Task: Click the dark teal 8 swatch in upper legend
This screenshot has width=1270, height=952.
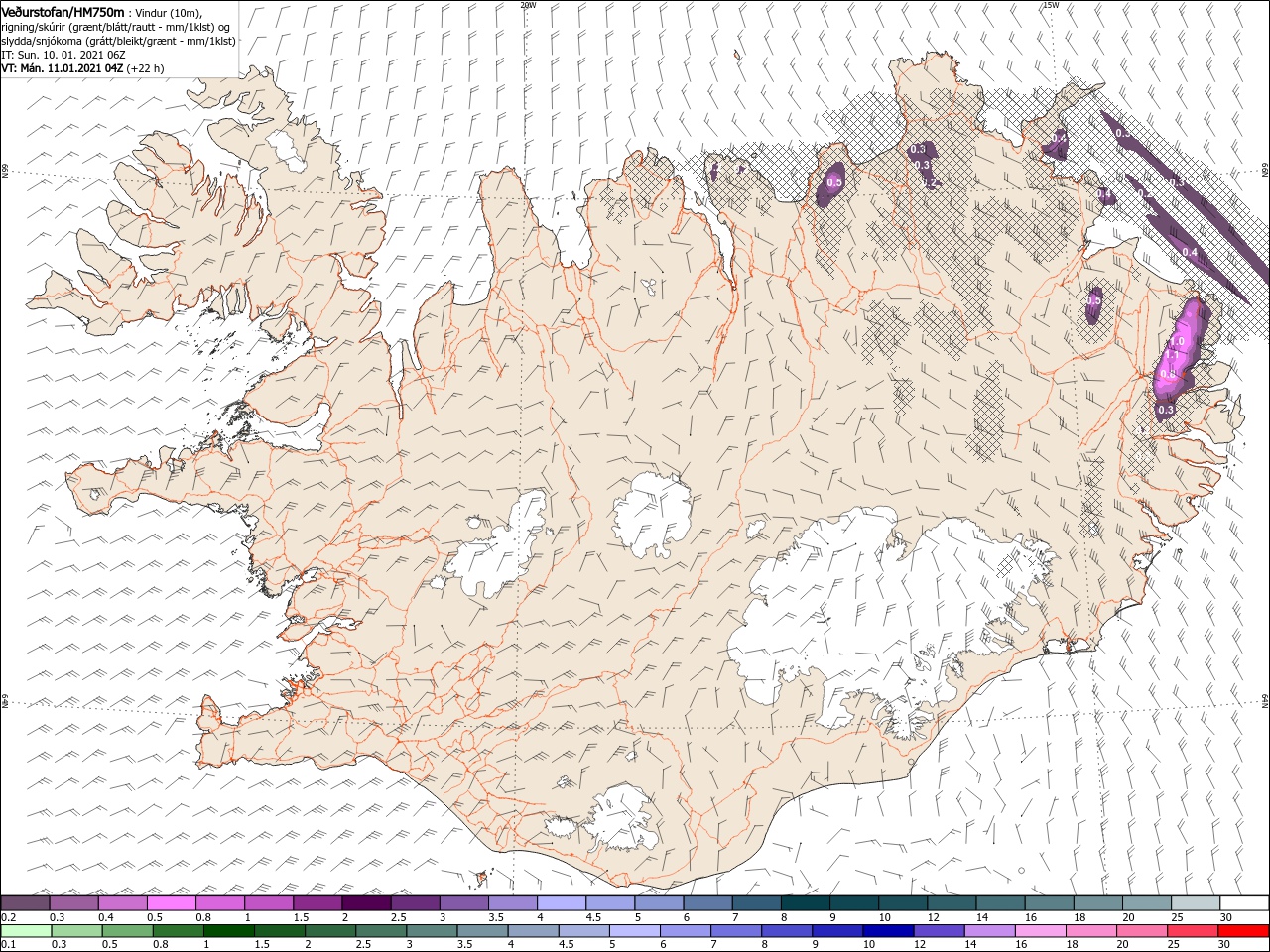Action: (x=806, y=903)
